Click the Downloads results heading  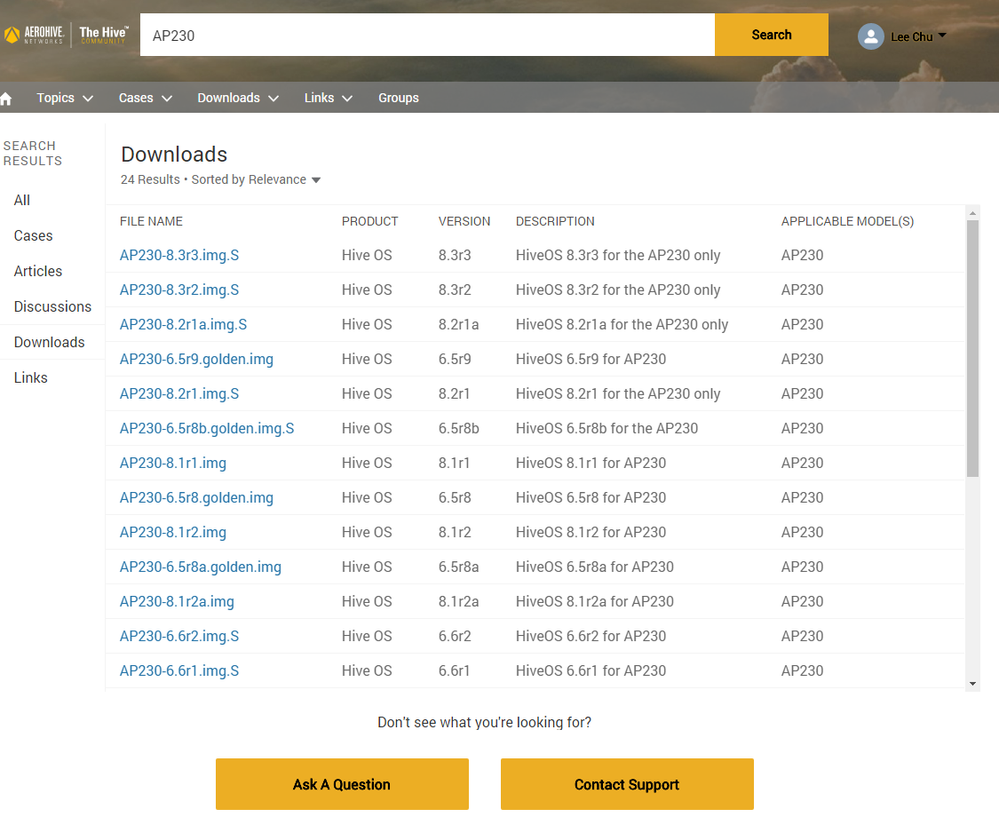tap(174, 154)
